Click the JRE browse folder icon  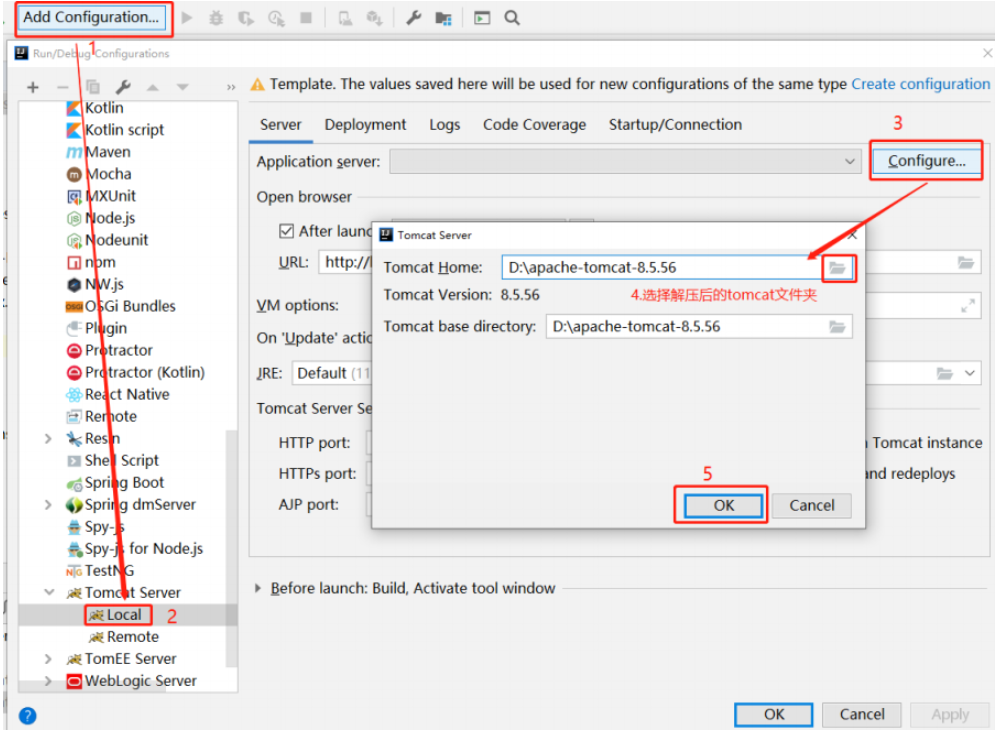point(945,373)
